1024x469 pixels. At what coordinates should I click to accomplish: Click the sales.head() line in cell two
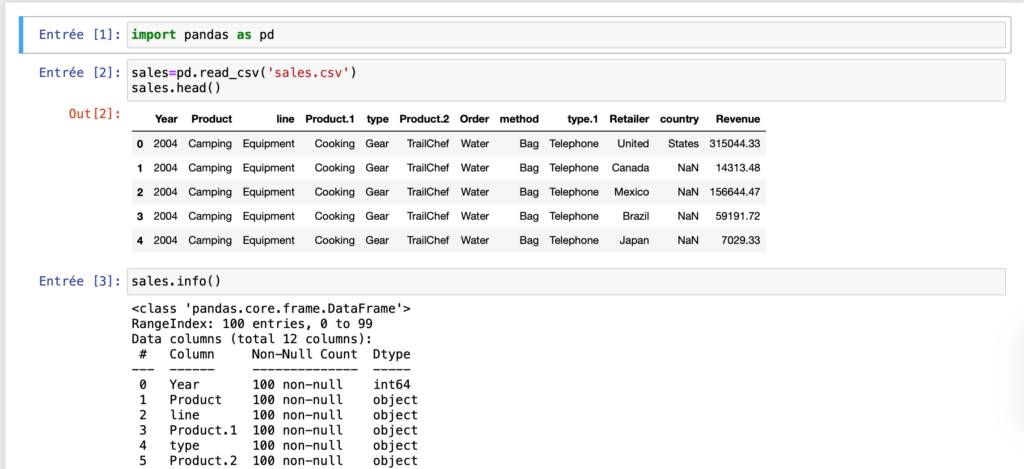183,88
